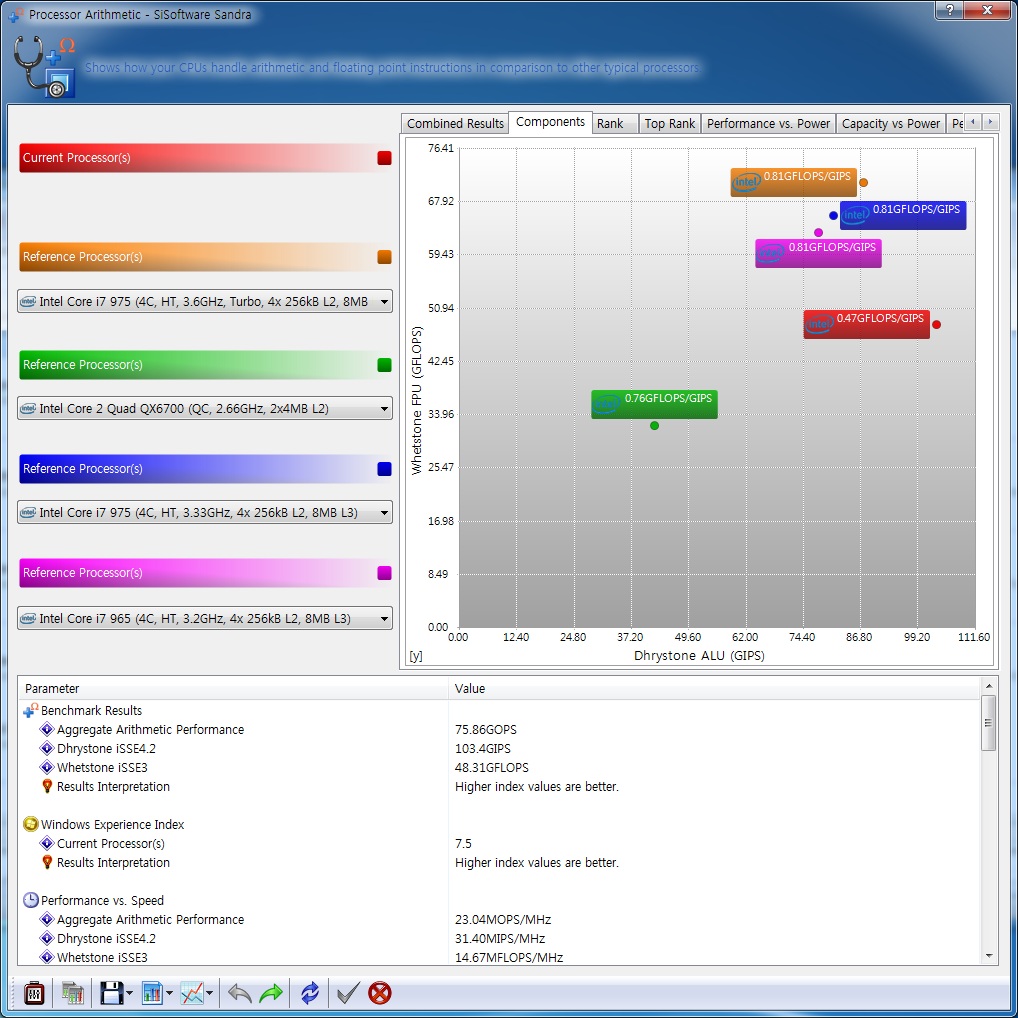The height and width of the screenshot is (1018, 1018).
Task: Click the Value column header
Action: (714, 688)
